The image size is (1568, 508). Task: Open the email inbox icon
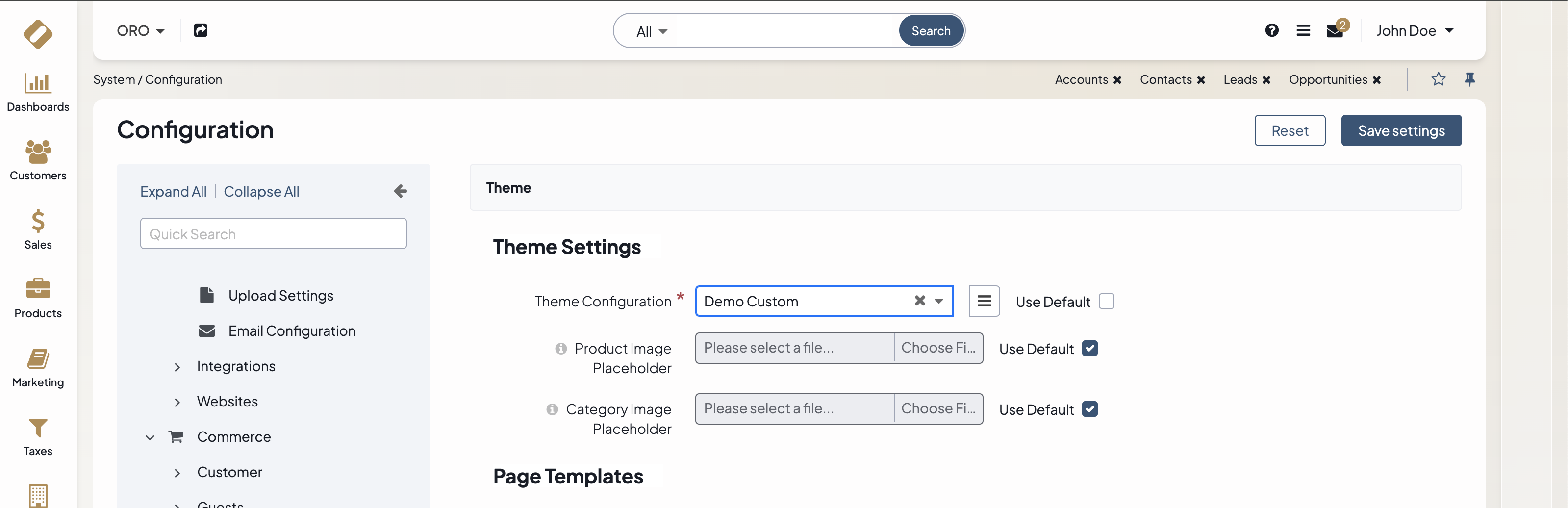(x=1334, y=31)
